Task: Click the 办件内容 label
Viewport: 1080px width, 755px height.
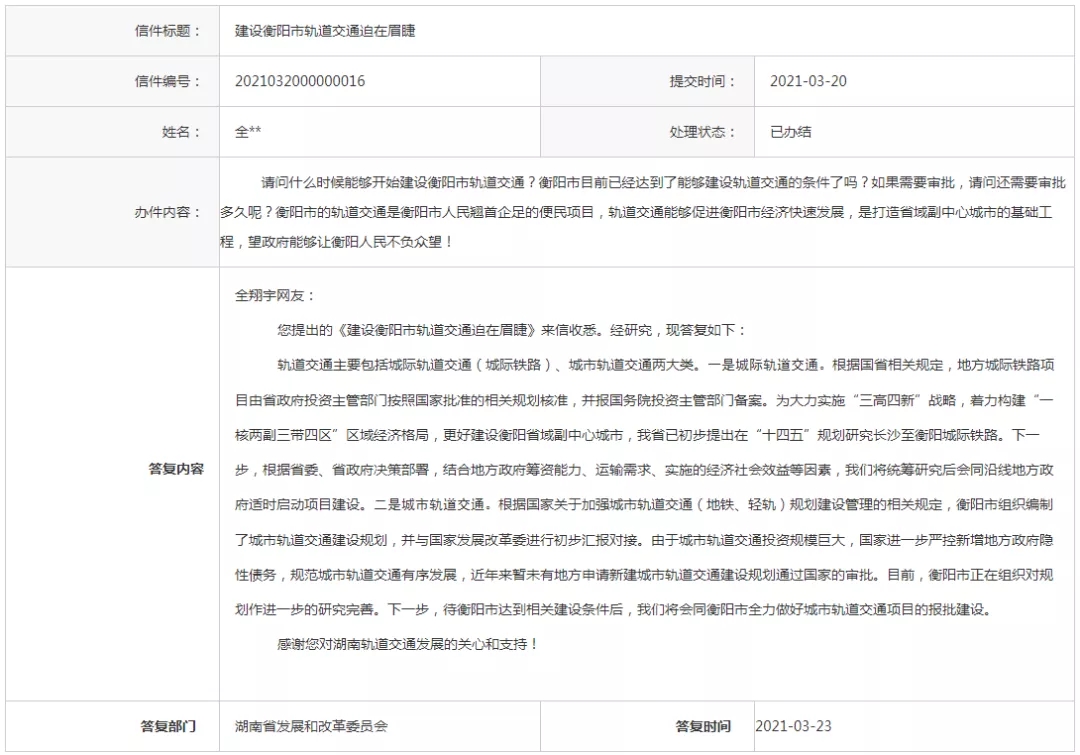Action: (x=167, y=211)
